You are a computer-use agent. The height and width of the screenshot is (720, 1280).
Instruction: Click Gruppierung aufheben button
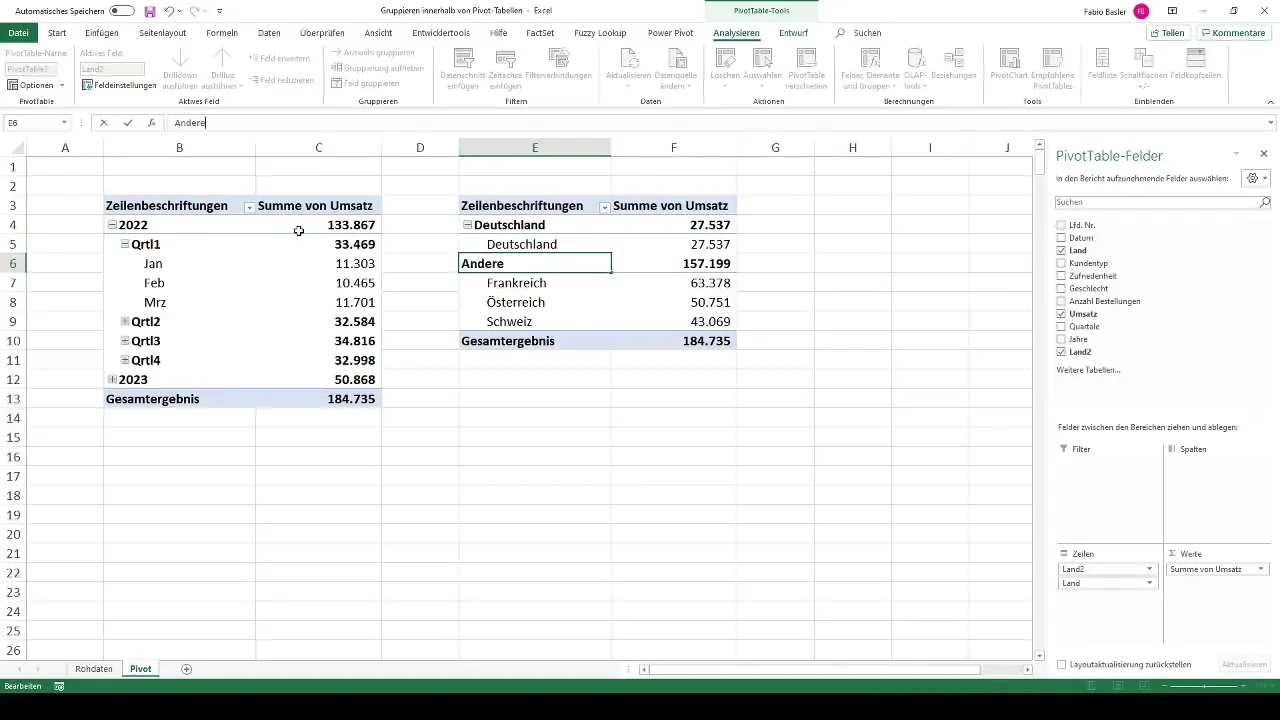click(378, 68)
